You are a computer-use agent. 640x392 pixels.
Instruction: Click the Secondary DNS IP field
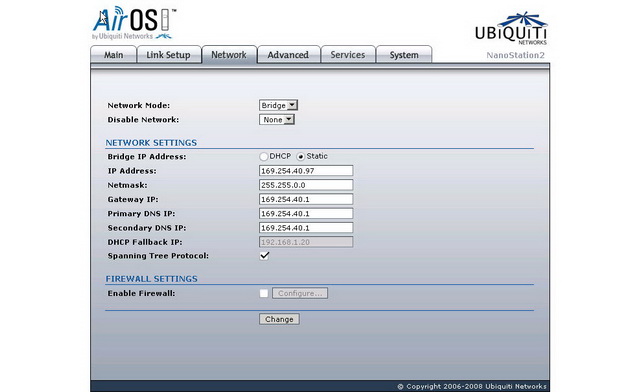[306, 228]
